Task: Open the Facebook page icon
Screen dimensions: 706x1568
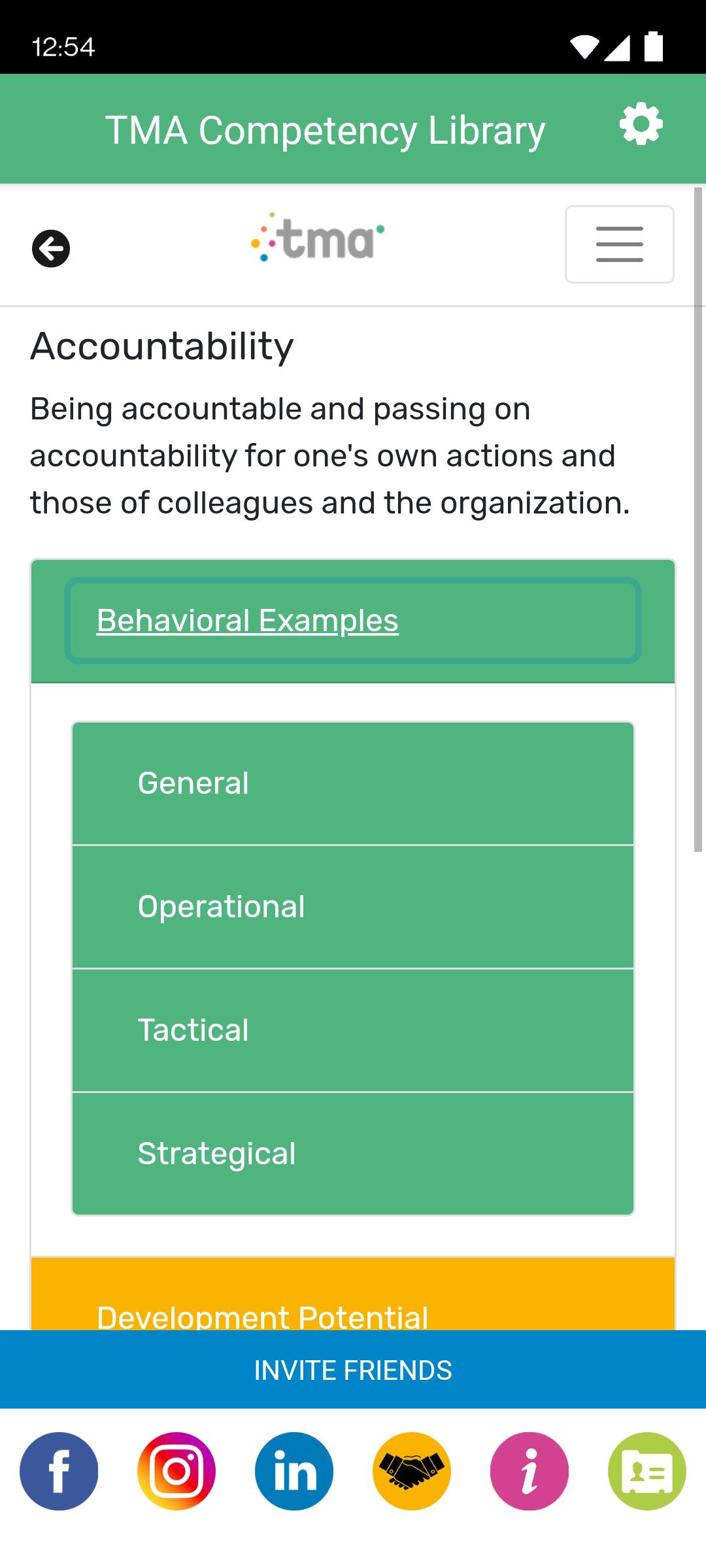Action: point(59,1471)
